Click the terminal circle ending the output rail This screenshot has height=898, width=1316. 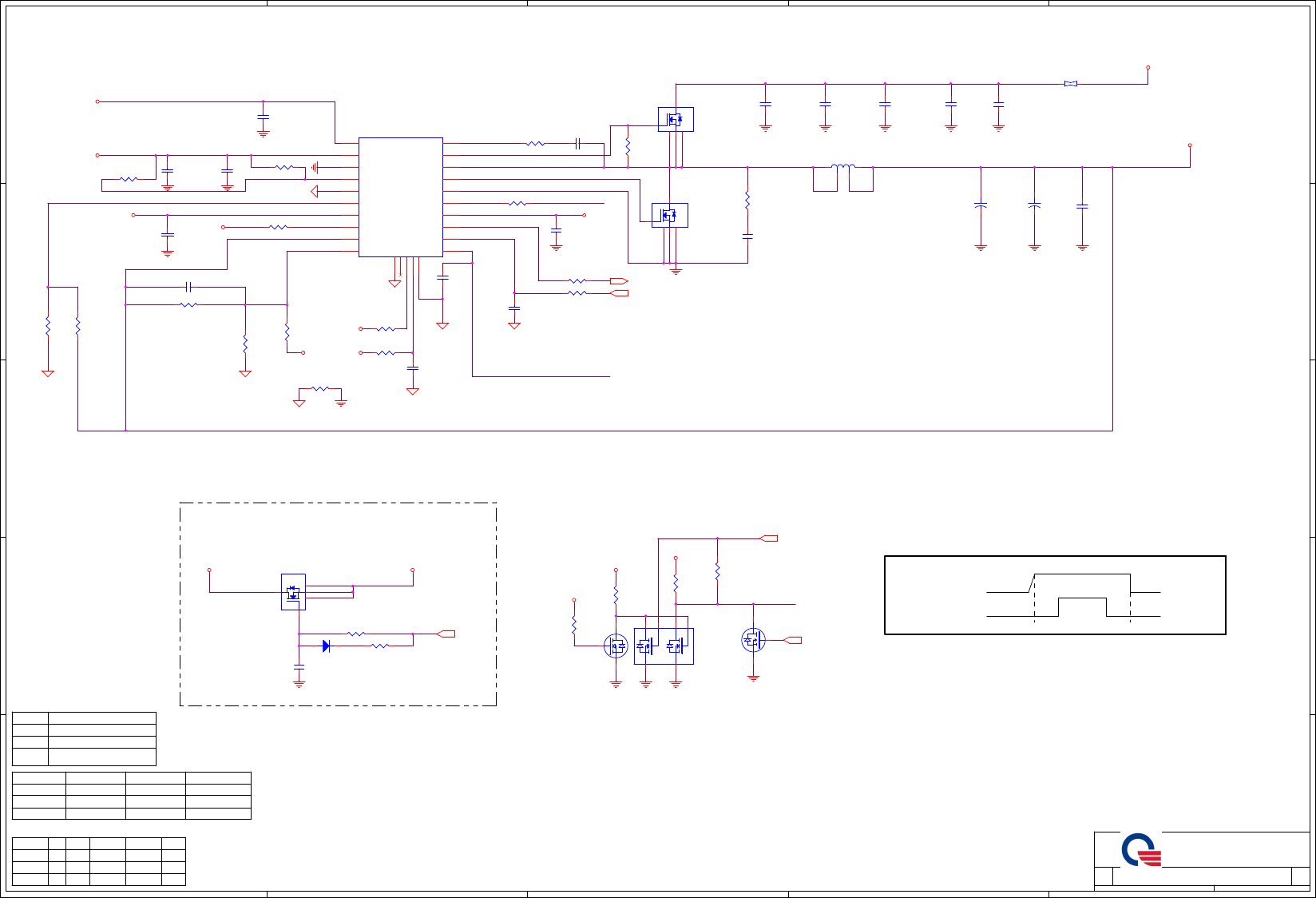[x=1190, y=145]
